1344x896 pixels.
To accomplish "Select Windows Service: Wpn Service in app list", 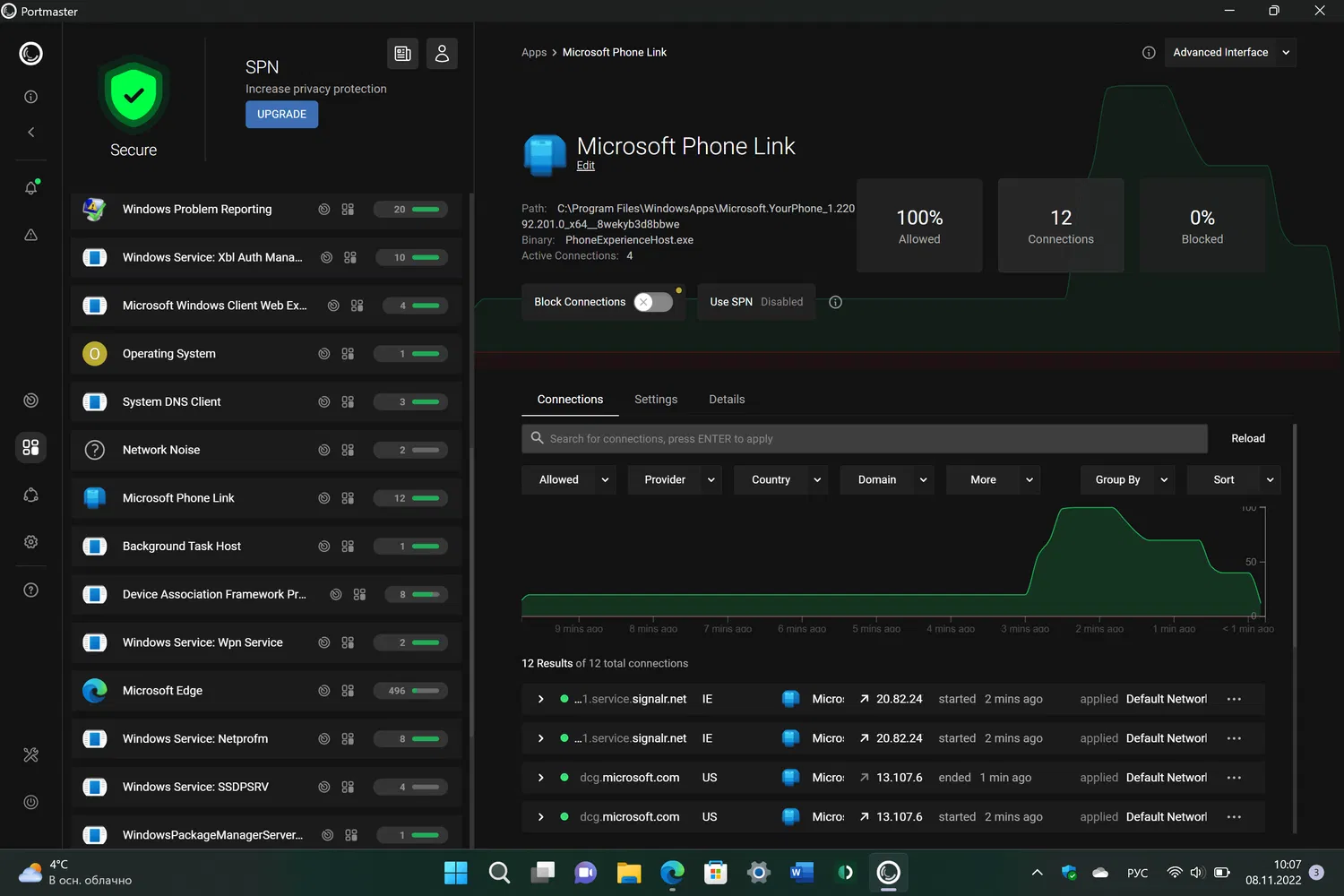I will [x=266, y=642].
